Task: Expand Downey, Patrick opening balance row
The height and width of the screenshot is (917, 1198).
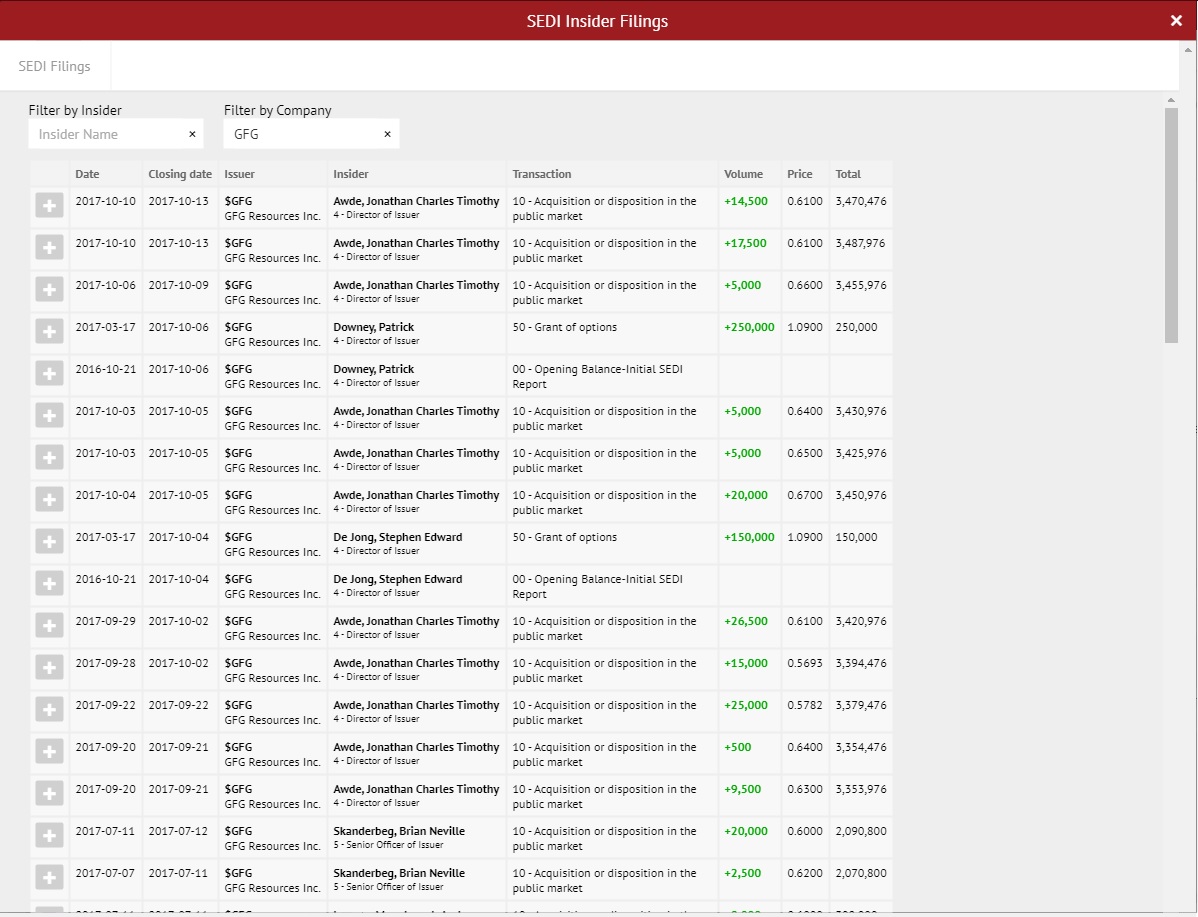Action: coord(49,374)
